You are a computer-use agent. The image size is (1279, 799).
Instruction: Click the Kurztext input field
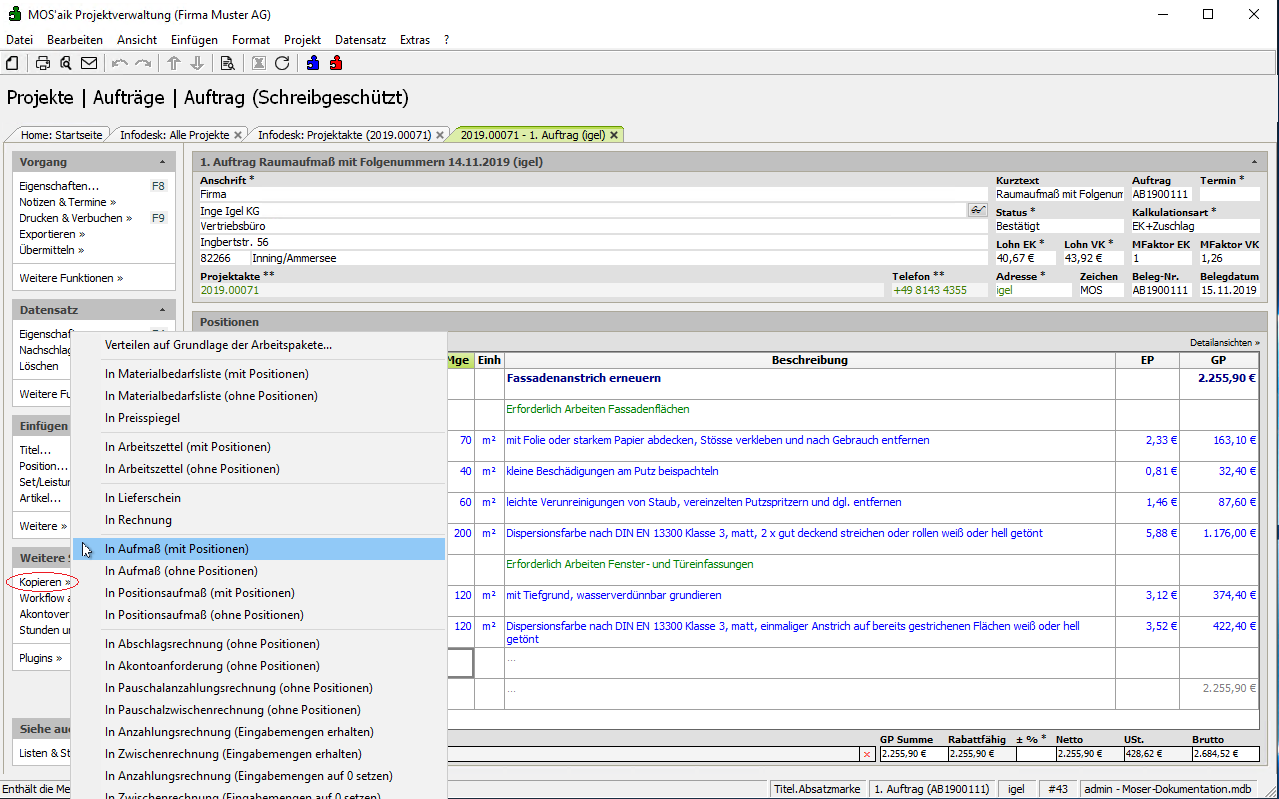click(1059, 194)
